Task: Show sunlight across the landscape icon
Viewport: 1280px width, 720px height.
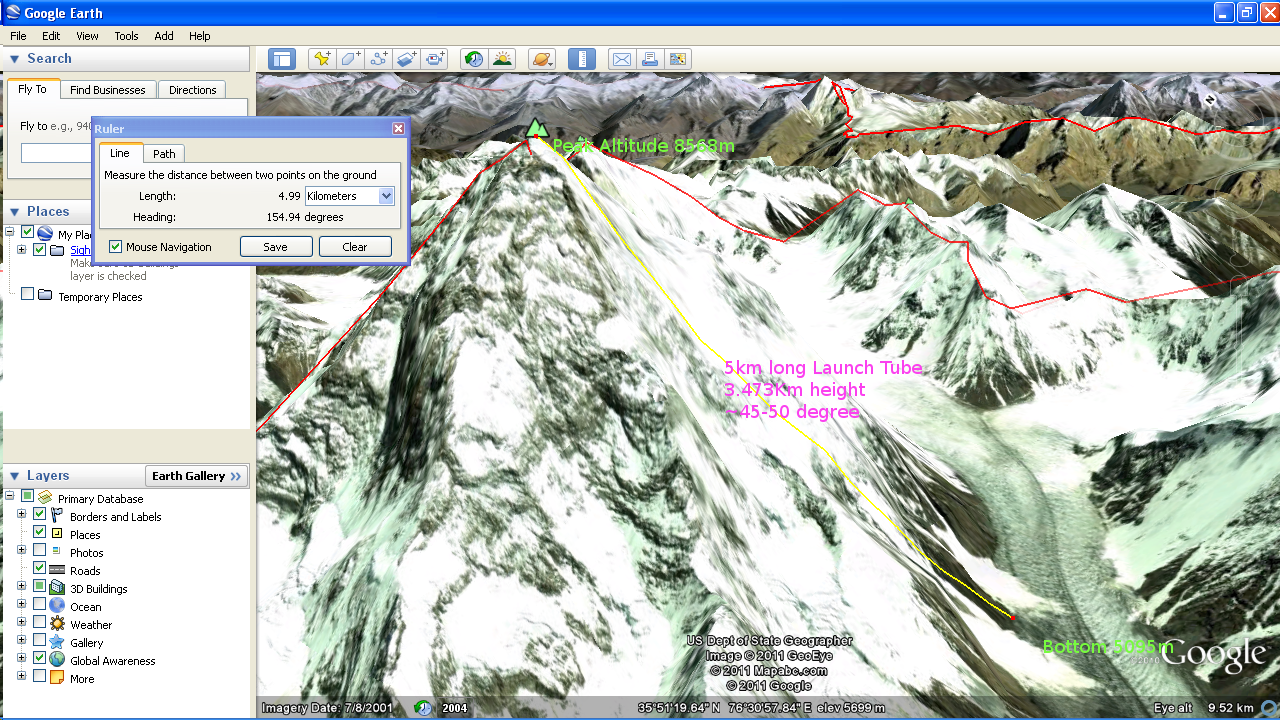Action: pos(502,59)
